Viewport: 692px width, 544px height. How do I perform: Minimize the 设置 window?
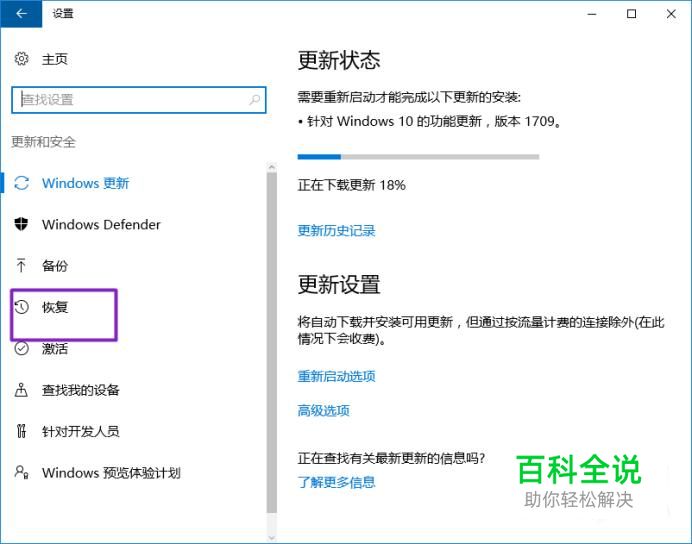click(592, 14)
